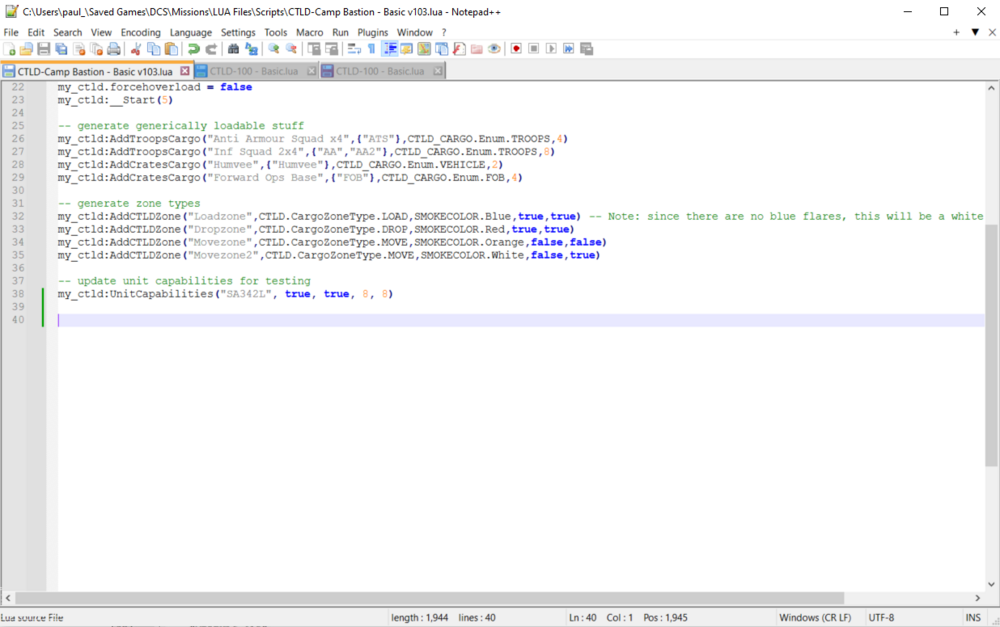Screen dimensions: 1000x627
Task: Close the CTLD-Camp Bastion - Basic v103.lua tab
Action: [185, 71]
